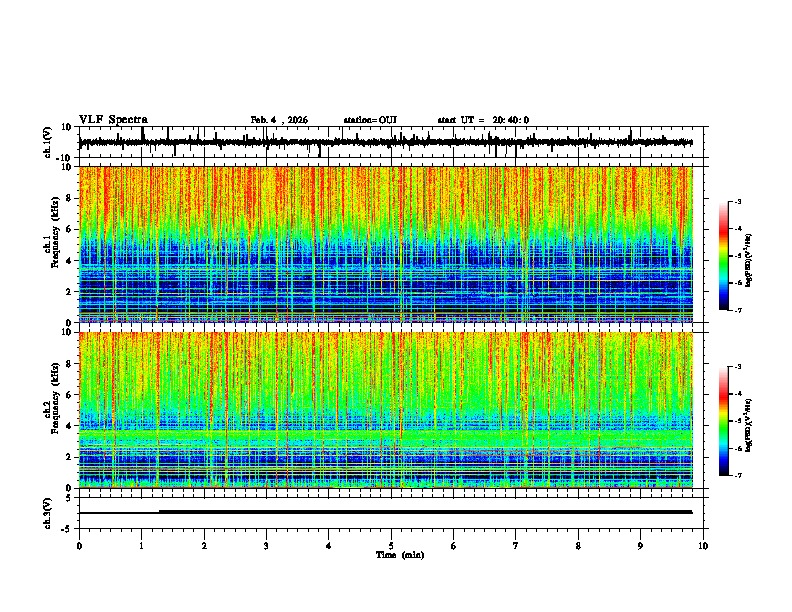
Task: Click the 'ch.3(V)' axis label
Action: tap(48, 513)
